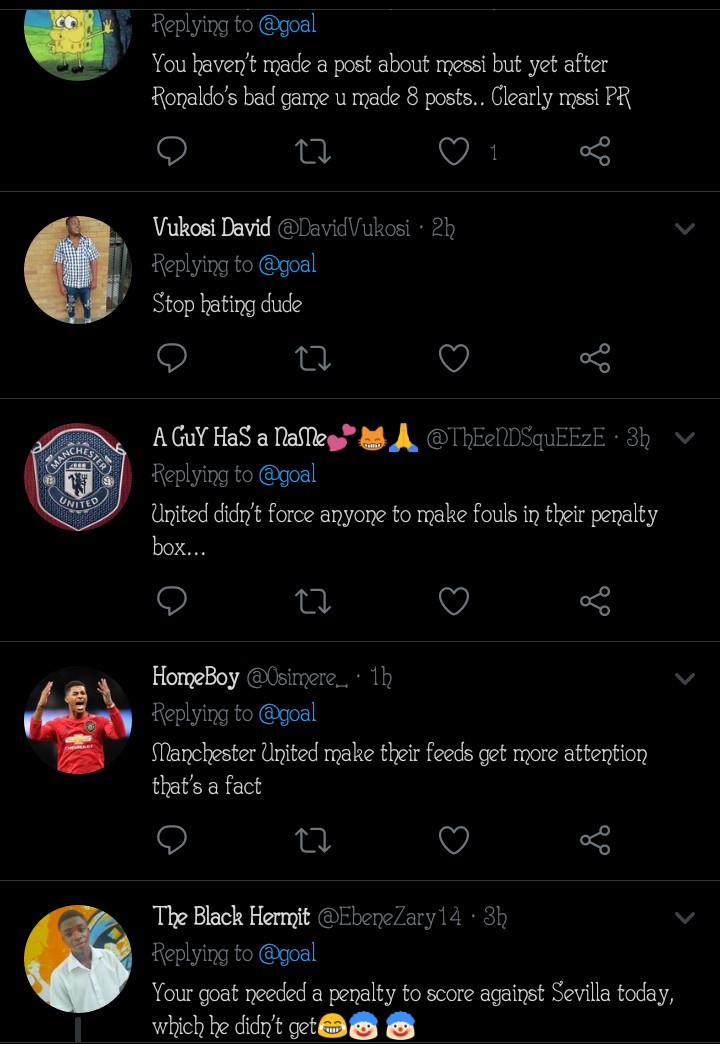Reply to HomeBoy's tweet
720x1044 pixels.
coord(172,840)
